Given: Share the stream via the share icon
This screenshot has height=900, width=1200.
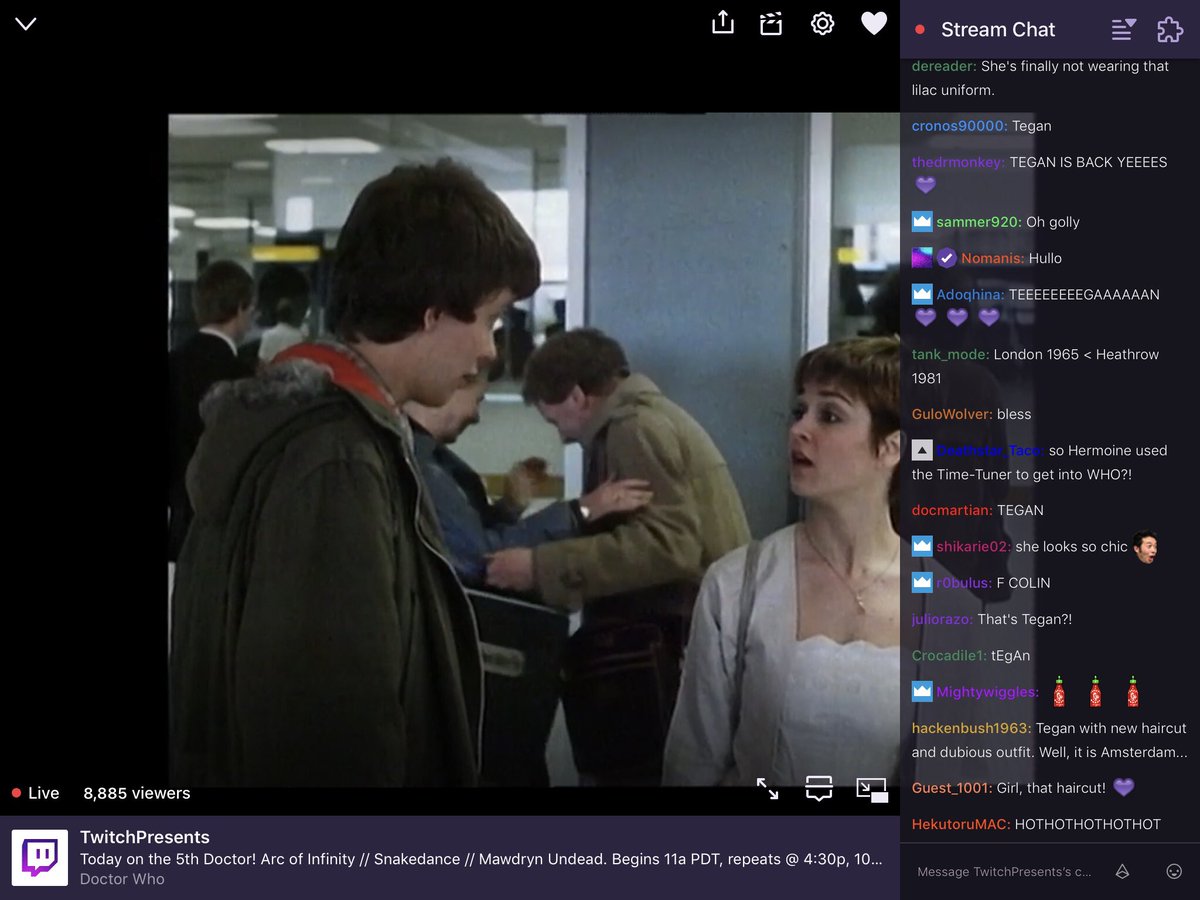Looking at the screenshot, I should pyautogui.click(x=722, y=23).
